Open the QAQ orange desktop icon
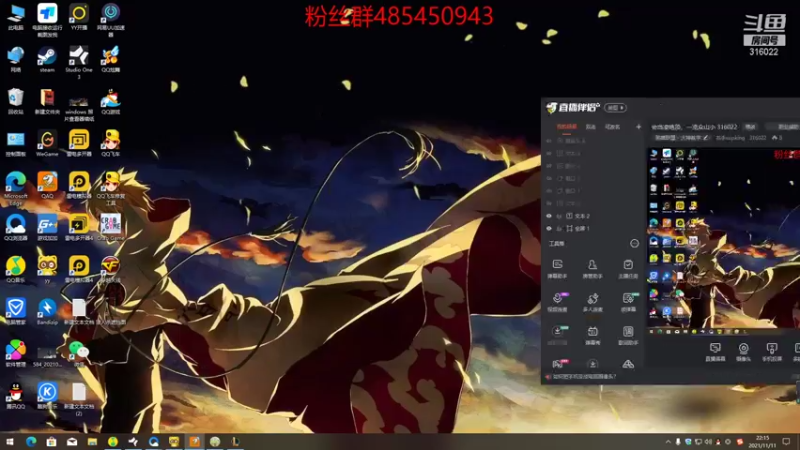800x450 pixels. point(47,185)
